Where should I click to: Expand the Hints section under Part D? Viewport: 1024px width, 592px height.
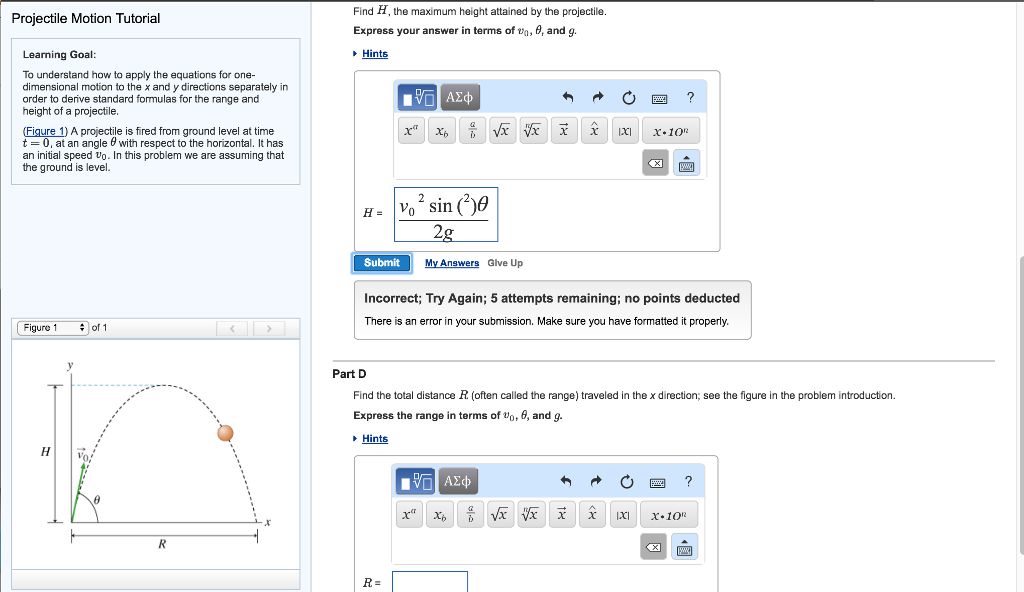(x=373, y=439)
